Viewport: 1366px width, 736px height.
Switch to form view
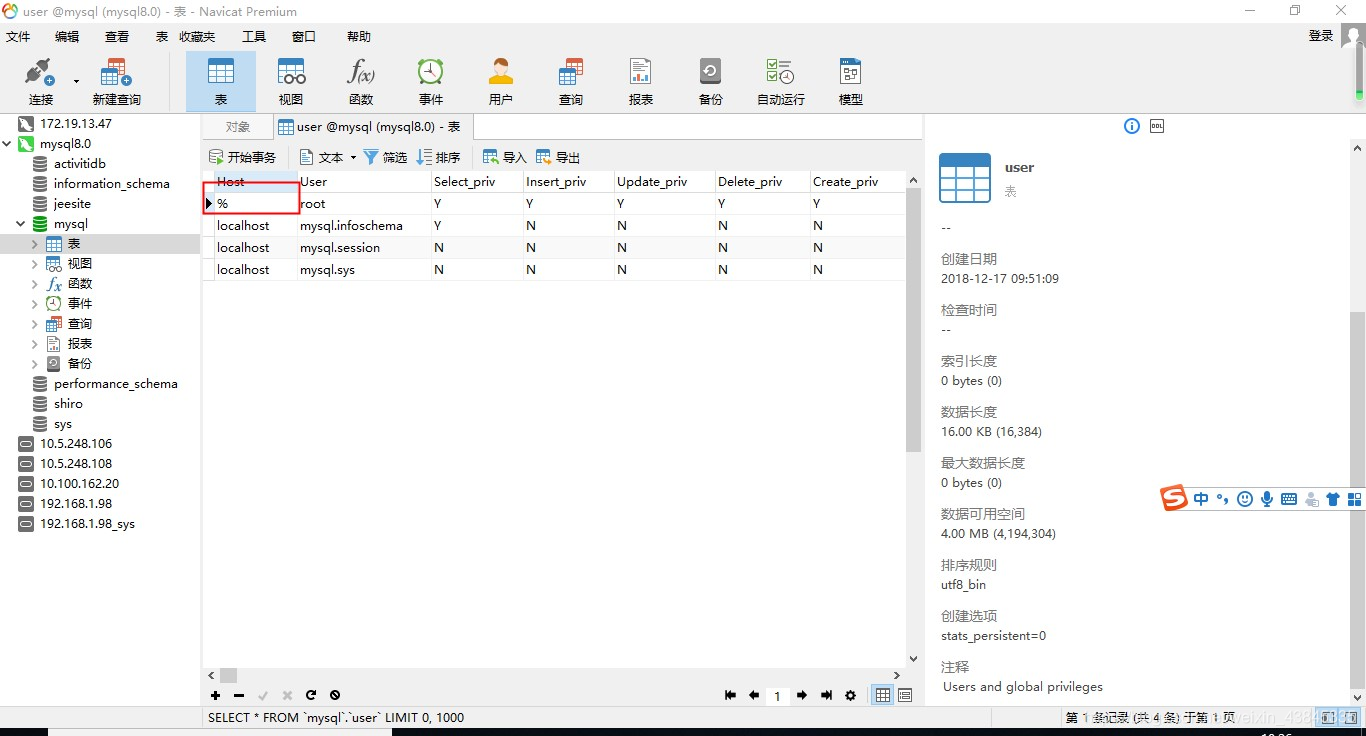click(905, 696)
